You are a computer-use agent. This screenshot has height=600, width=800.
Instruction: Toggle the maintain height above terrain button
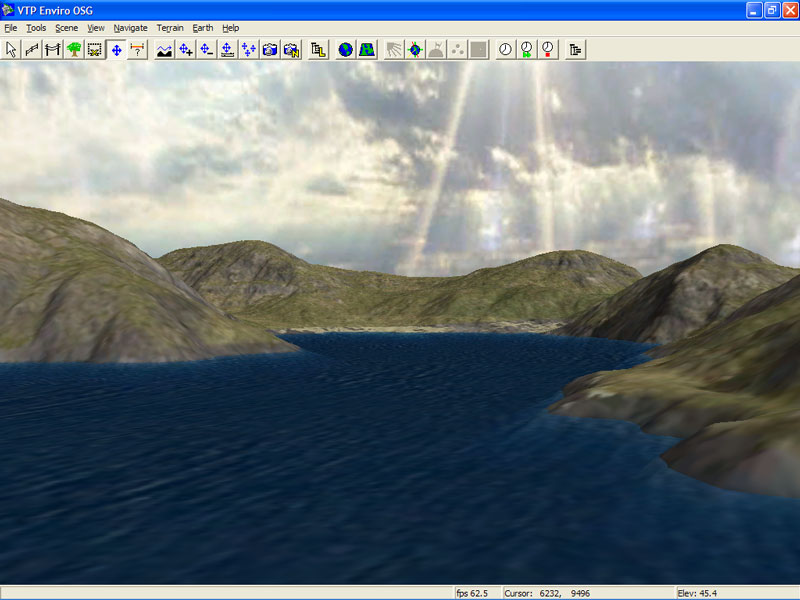(228, 49)
